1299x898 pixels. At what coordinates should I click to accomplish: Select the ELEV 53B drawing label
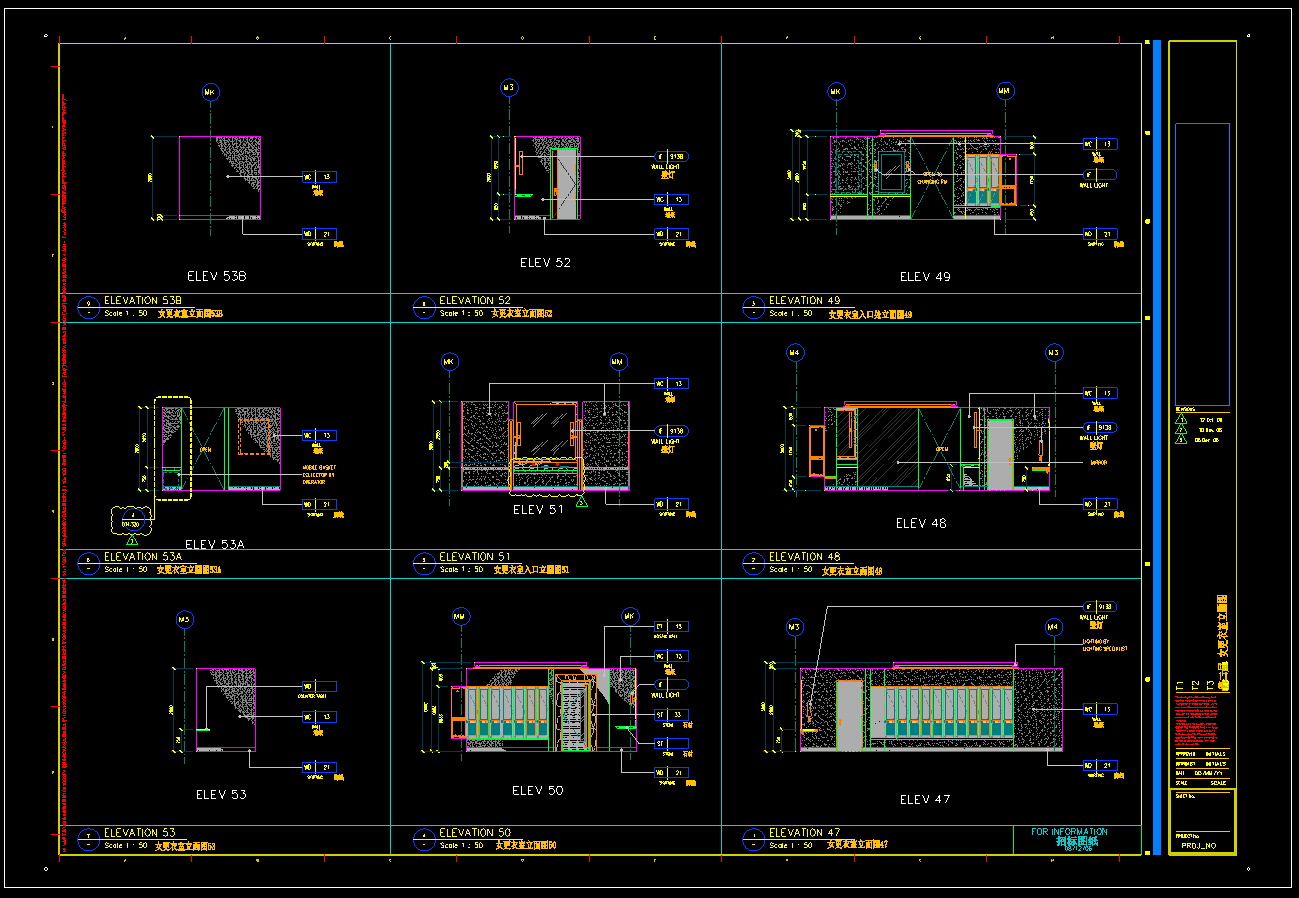tap(216, 276)
